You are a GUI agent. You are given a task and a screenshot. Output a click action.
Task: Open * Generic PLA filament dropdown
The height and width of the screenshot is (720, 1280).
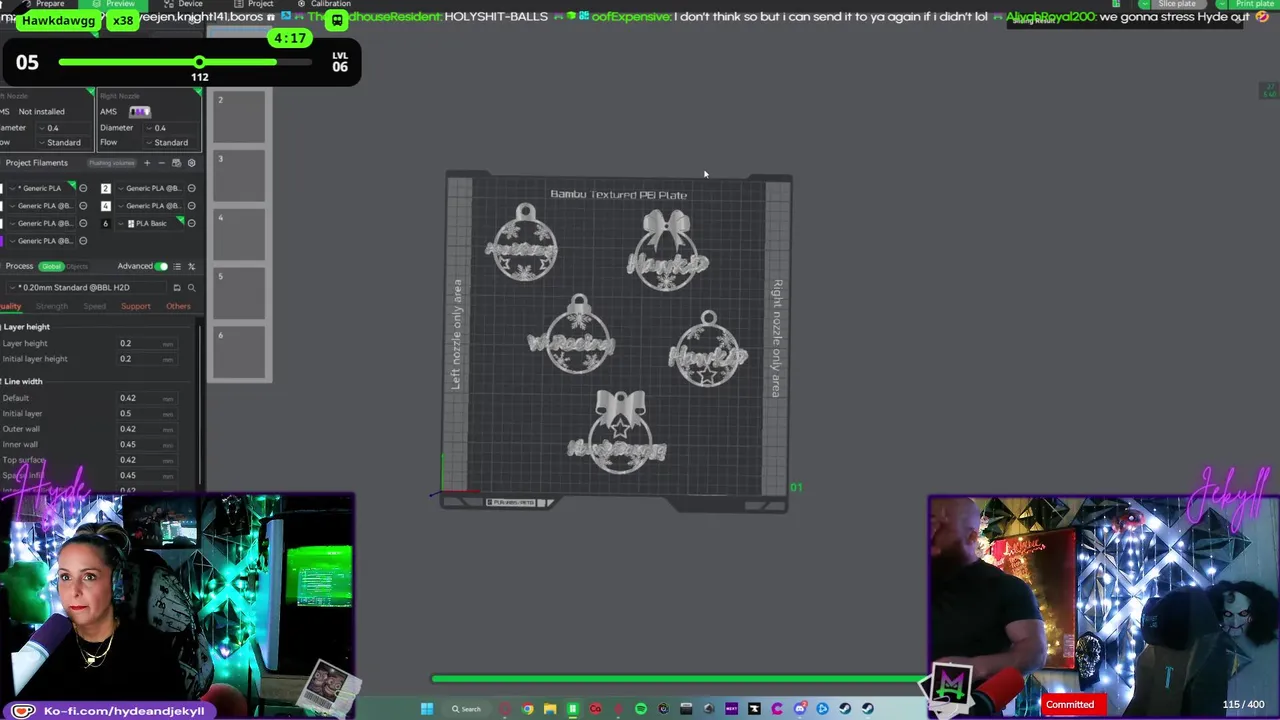click(x=41, y=188)
